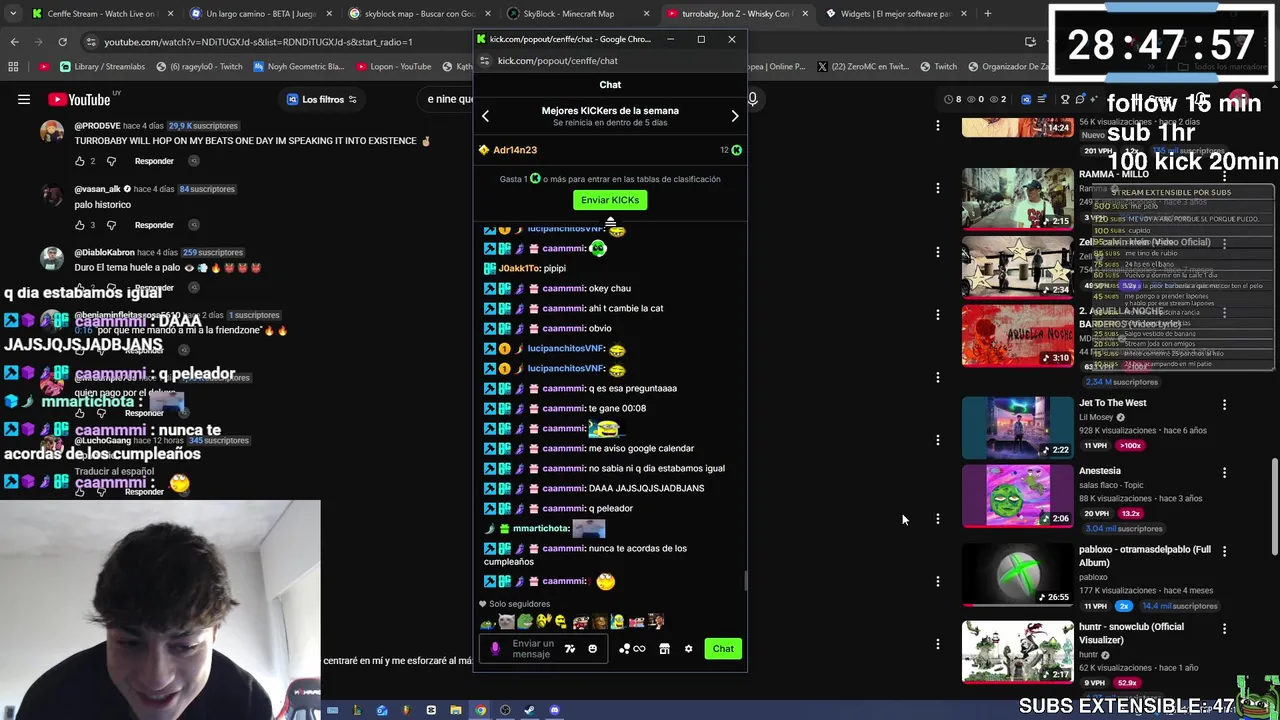The image size is (1280, 720).
Task: Open FL Studio from the taskbar
Action: pos(406,710)
